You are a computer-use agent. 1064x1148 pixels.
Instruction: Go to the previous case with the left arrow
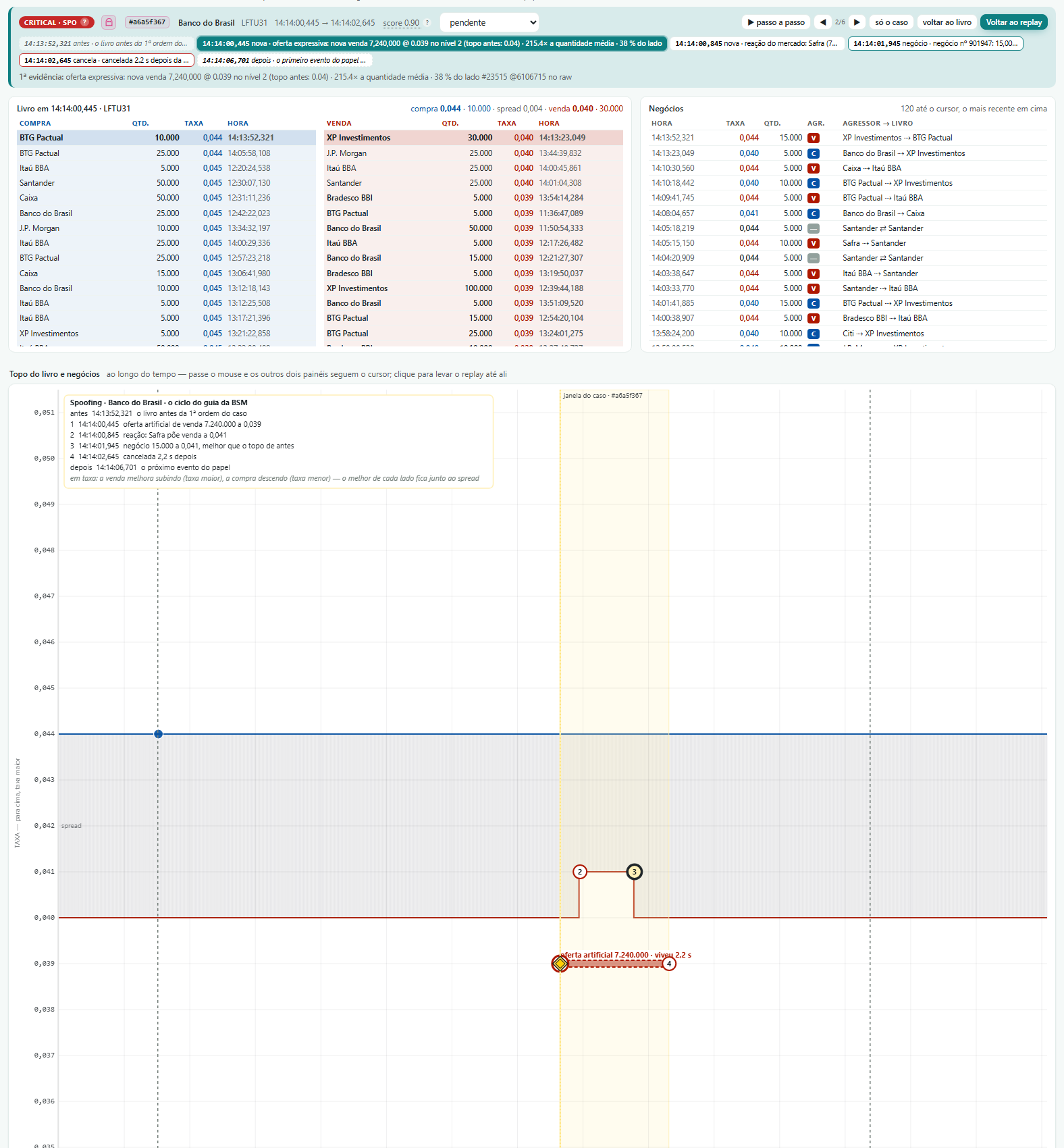point(822,22)
